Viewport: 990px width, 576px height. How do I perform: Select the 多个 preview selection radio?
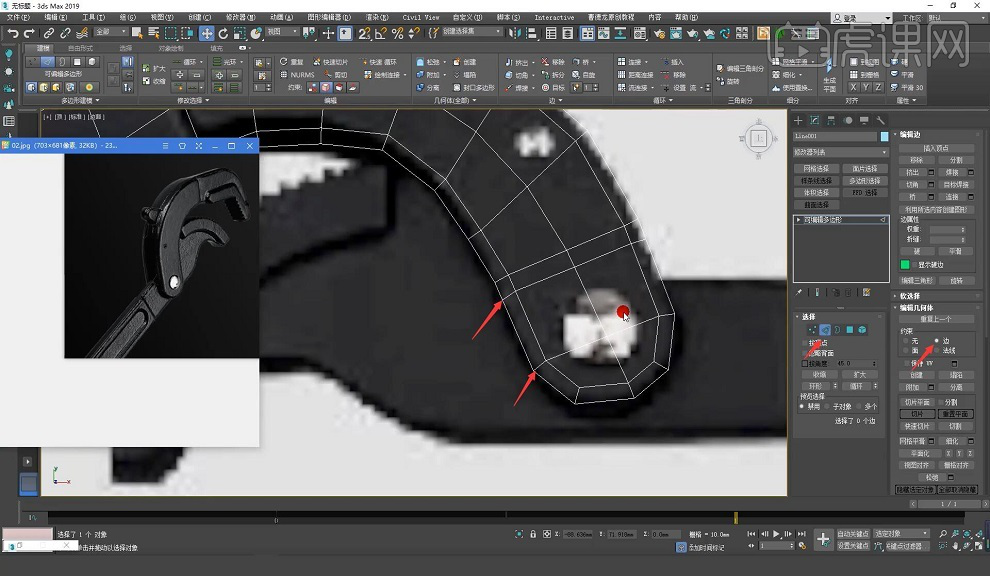point(859,407)
